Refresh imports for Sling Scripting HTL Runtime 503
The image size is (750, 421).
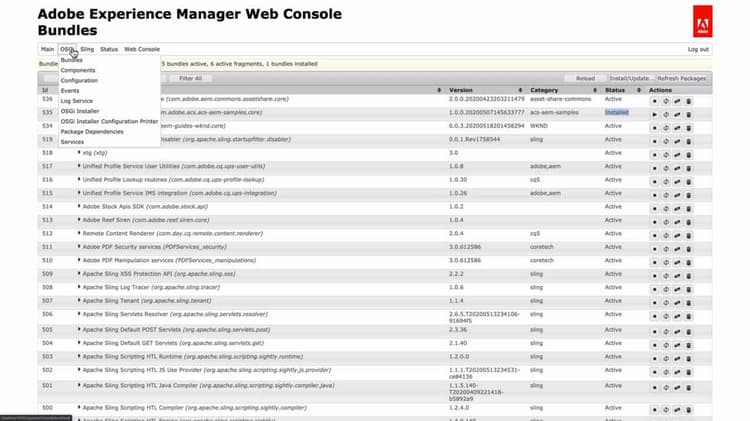(666, 358)
